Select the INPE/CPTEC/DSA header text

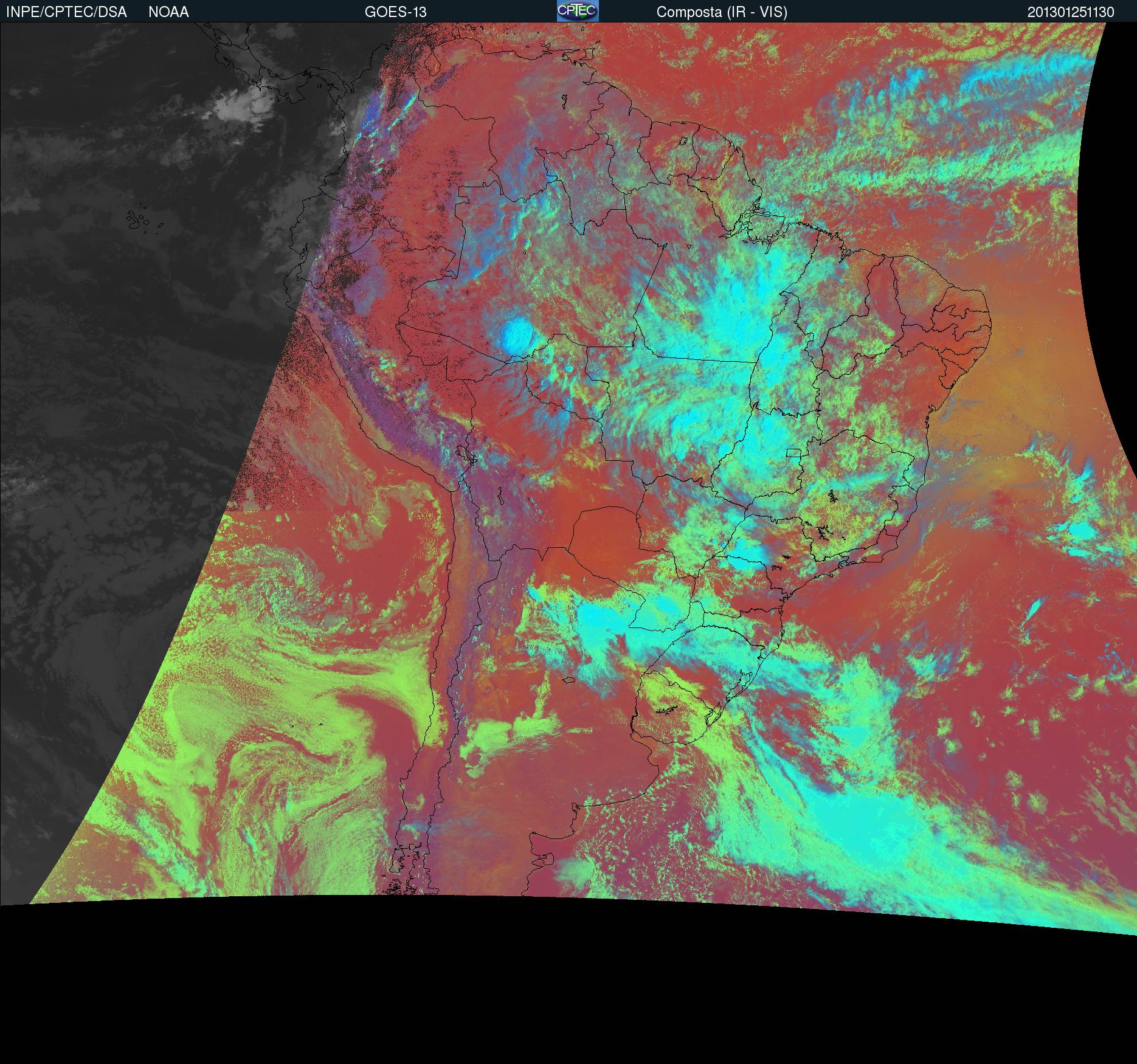tap(66, 12)
